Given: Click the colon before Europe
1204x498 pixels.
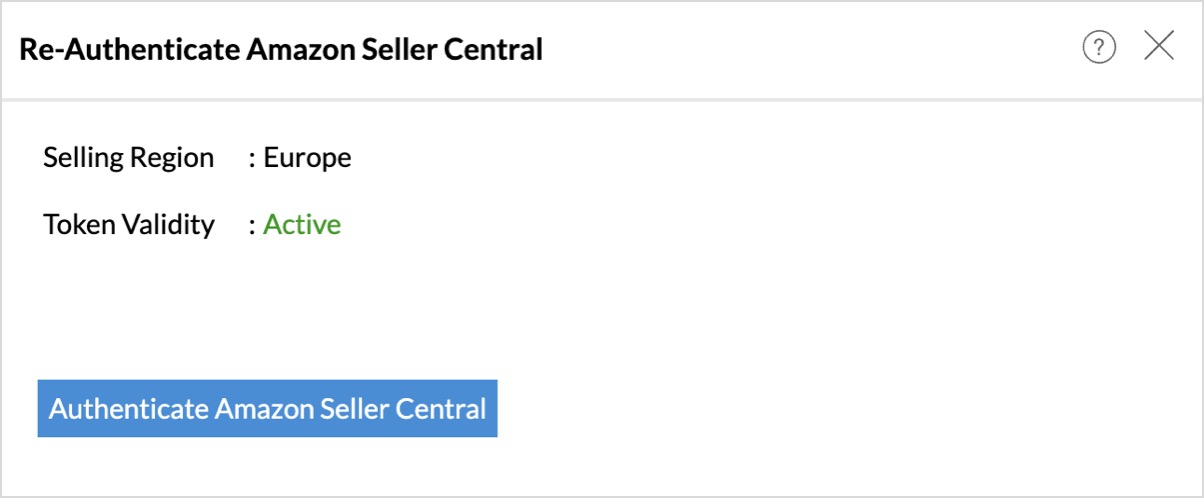Looking at the screenshot, I should [253, 159].
